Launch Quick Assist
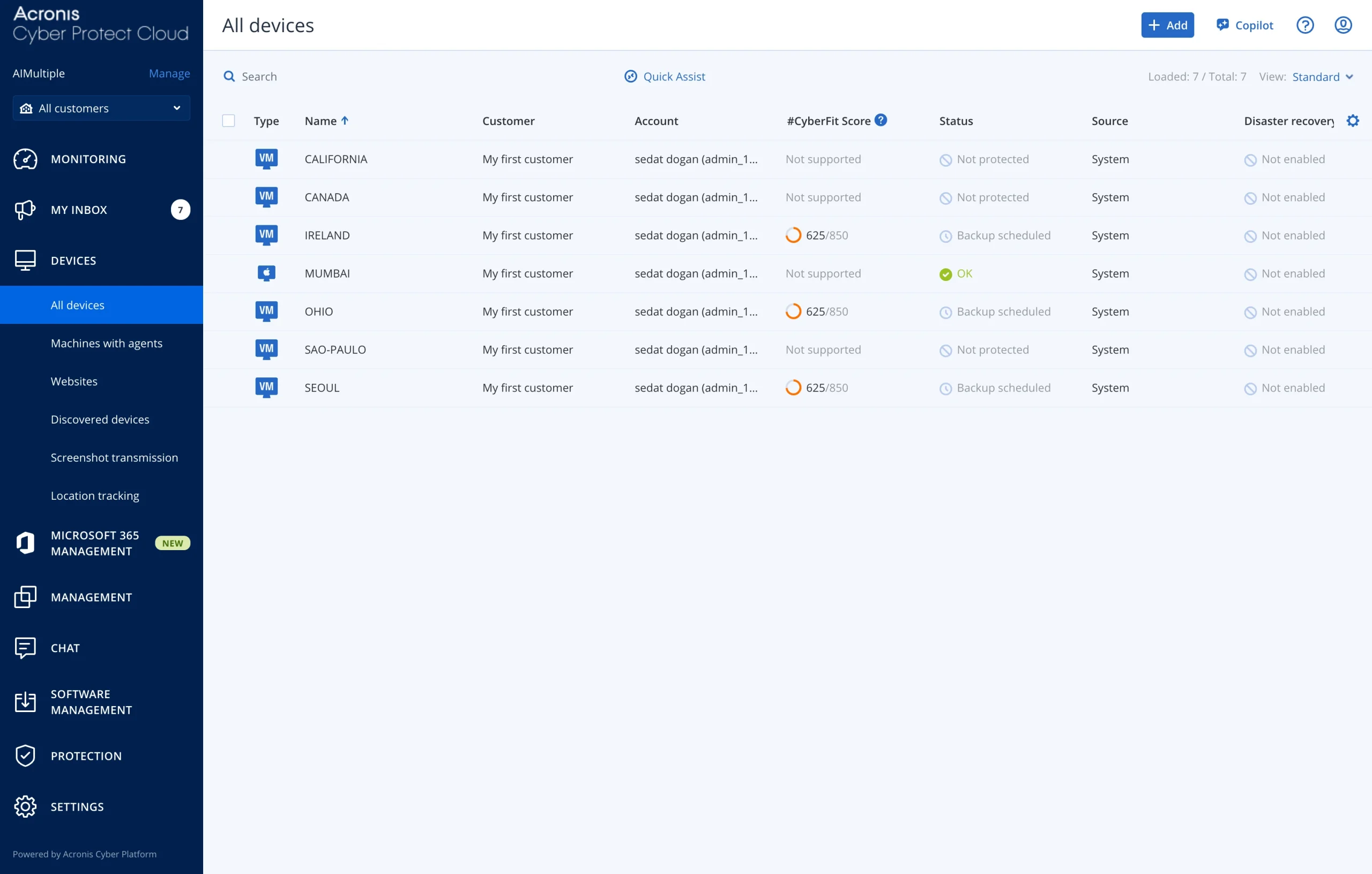Screen dimensions: 1372x874 point(665,76)
